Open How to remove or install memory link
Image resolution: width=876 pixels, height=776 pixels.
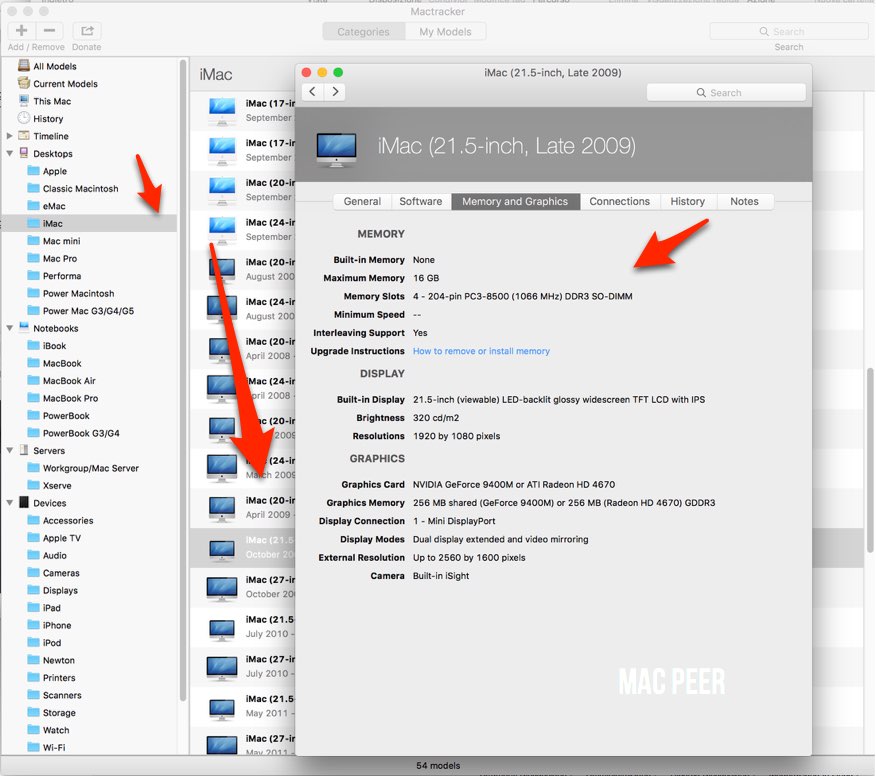point(481,351)
